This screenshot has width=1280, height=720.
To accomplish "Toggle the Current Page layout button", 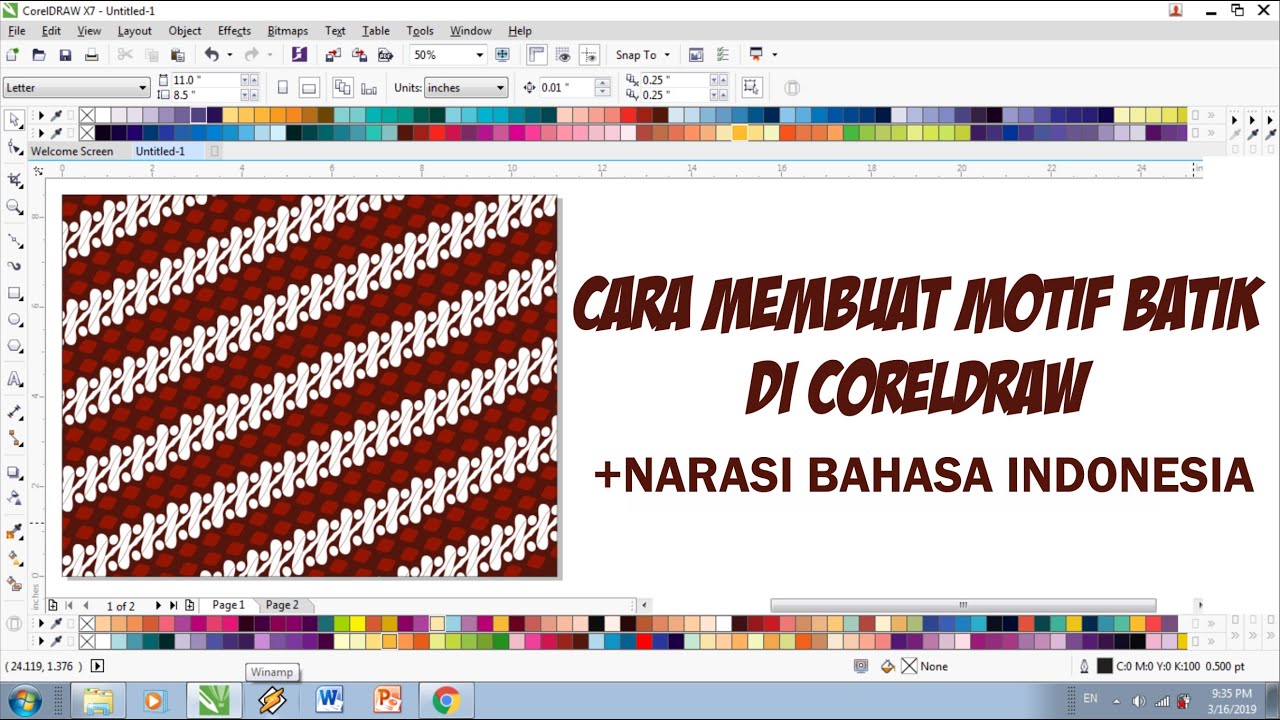I will coord(369,88).
